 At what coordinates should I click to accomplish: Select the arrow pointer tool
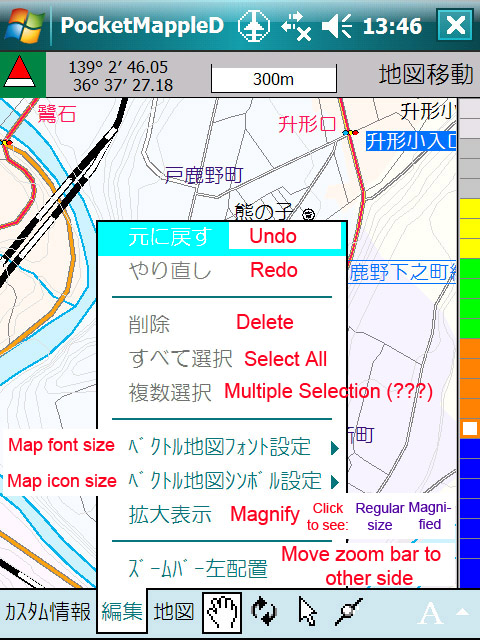(307, 611)
